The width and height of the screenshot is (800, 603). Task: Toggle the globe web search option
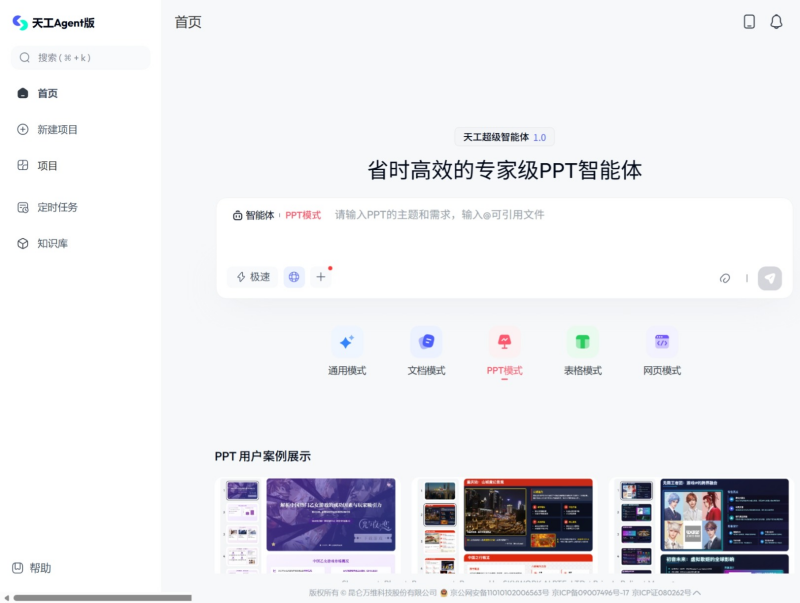click(292, 276)
